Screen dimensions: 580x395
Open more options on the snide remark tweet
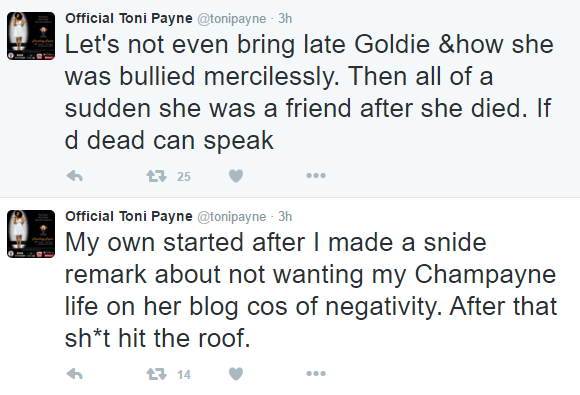click(316, 374)
